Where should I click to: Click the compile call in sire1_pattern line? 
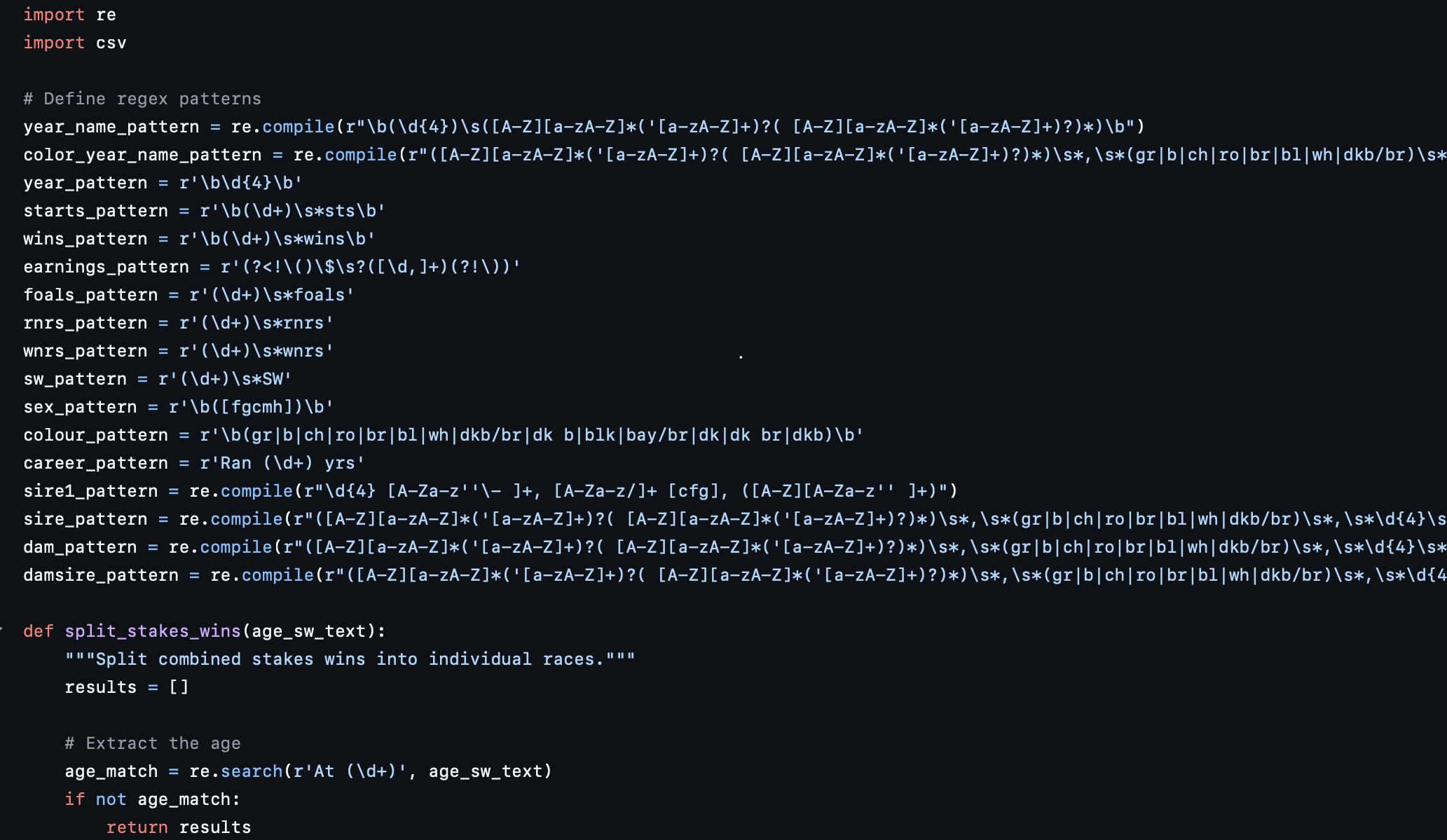click(x=256, y=491)
